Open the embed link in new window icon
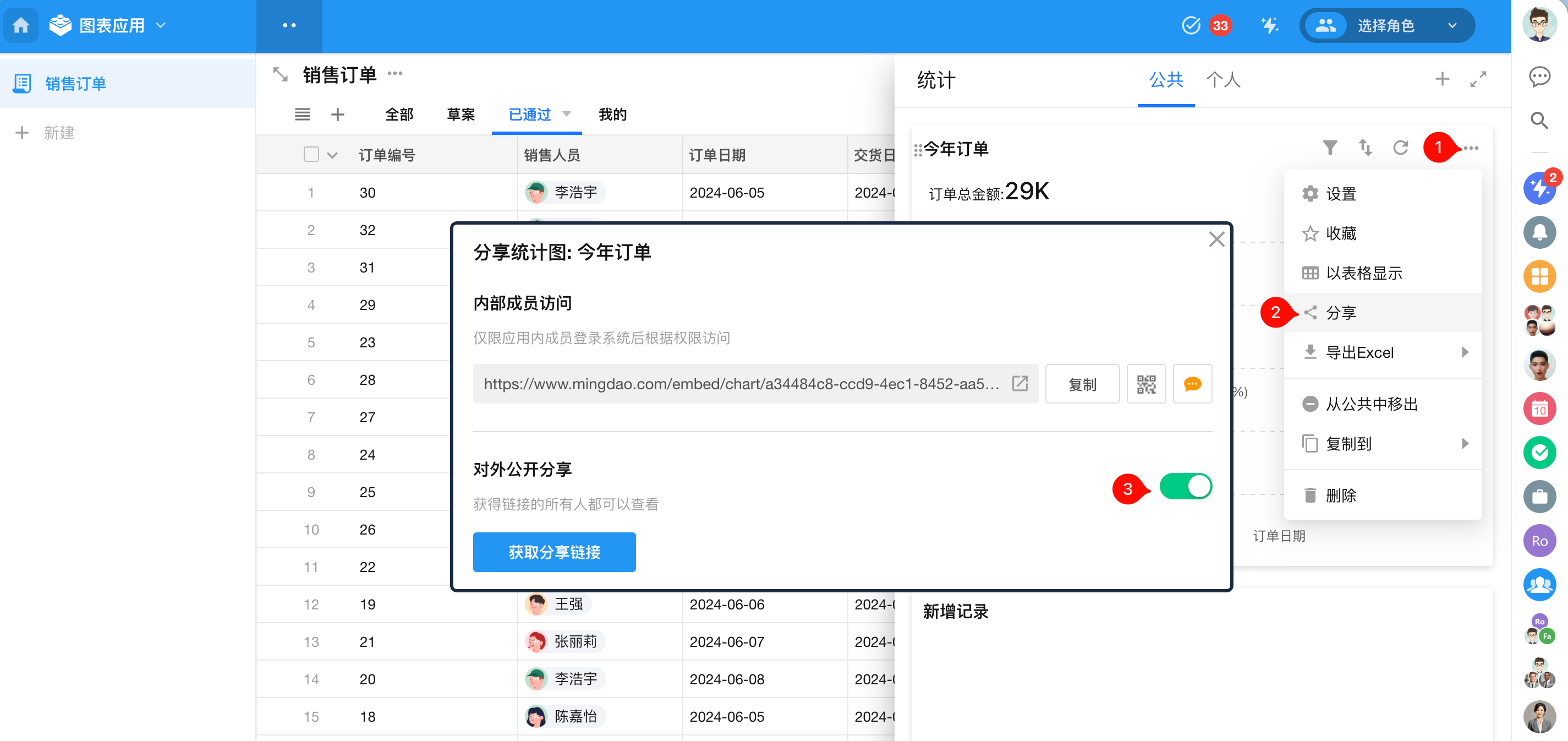This screenshot has width=1568, height=741. point(1019,384)
